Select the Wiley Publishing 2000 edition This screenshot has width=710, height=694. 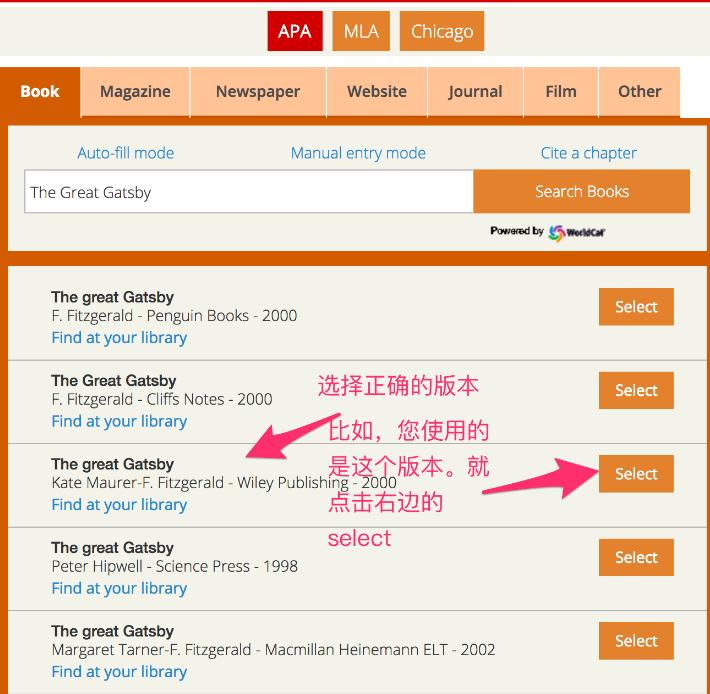(x=636, y=474)
